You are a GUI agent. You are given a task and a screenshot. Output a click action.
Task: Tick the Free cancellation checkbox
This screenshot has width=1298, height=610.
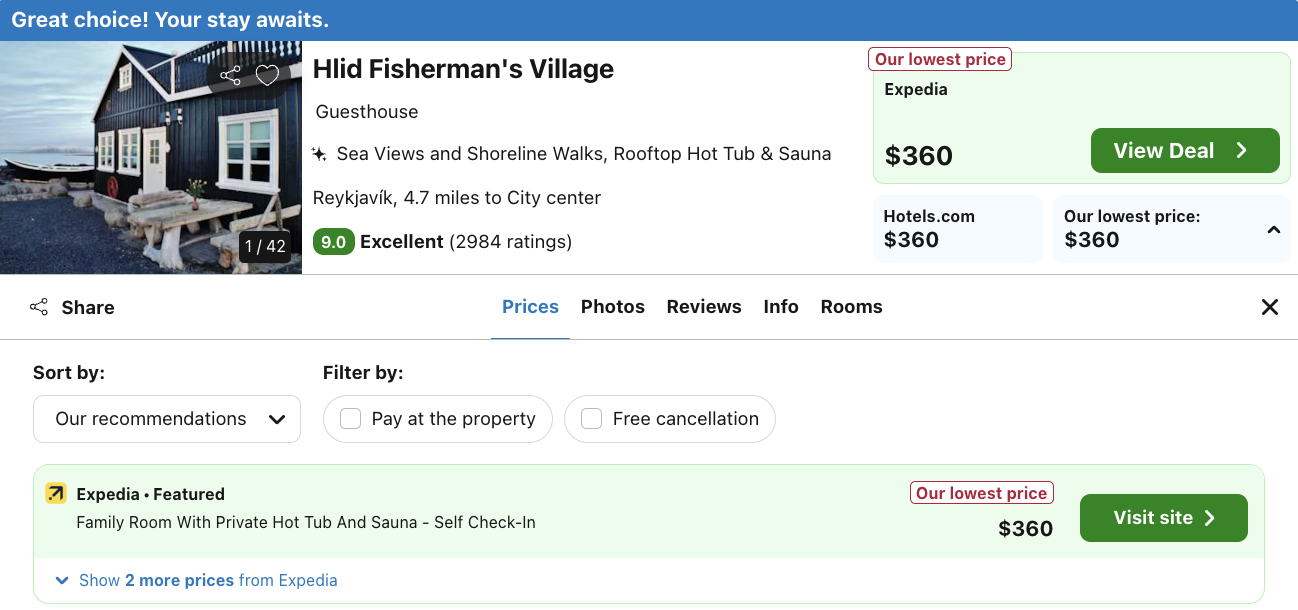[592, 419]
